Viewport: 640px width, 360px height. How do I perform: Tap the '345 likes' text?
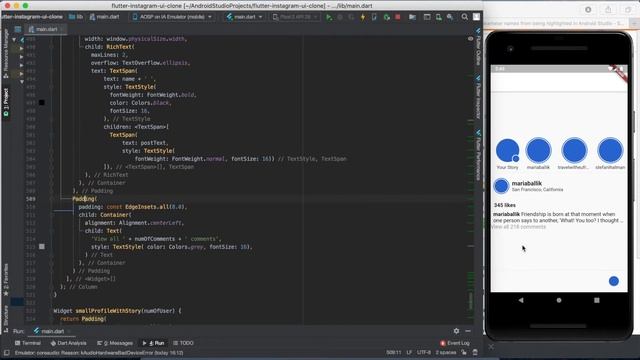(504, 205)
